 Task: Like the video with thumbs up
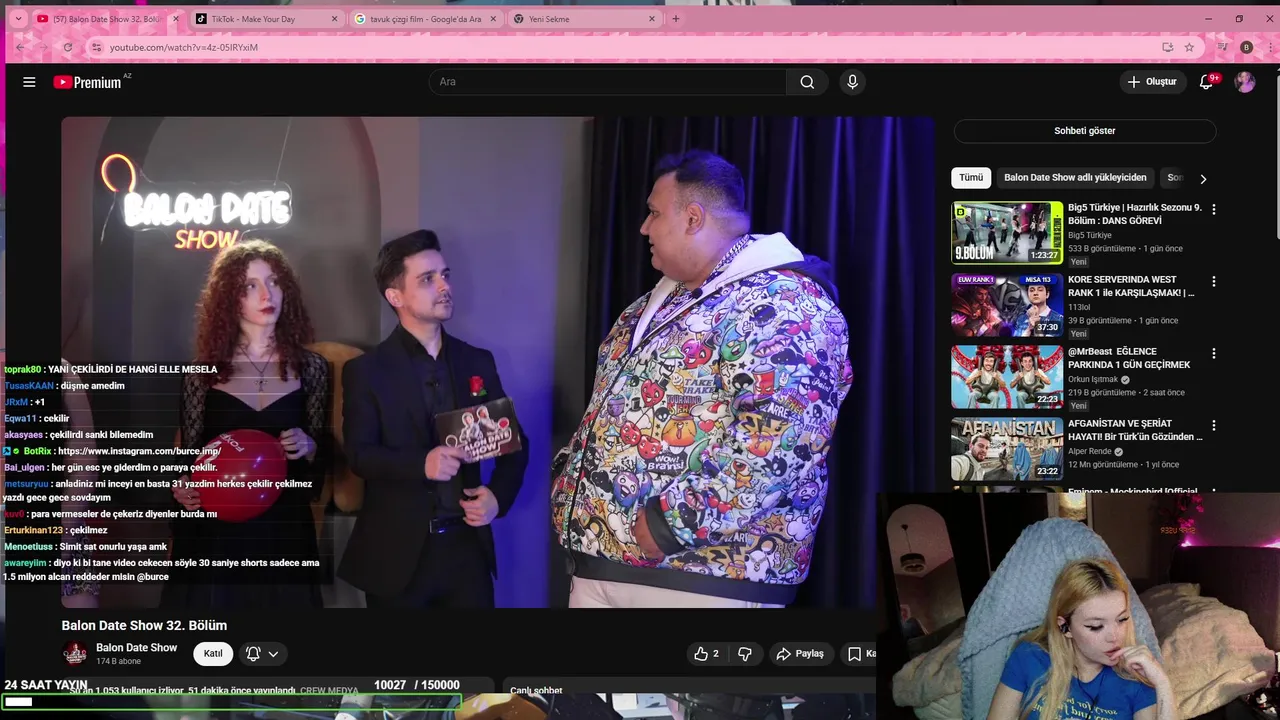(706, 654)
